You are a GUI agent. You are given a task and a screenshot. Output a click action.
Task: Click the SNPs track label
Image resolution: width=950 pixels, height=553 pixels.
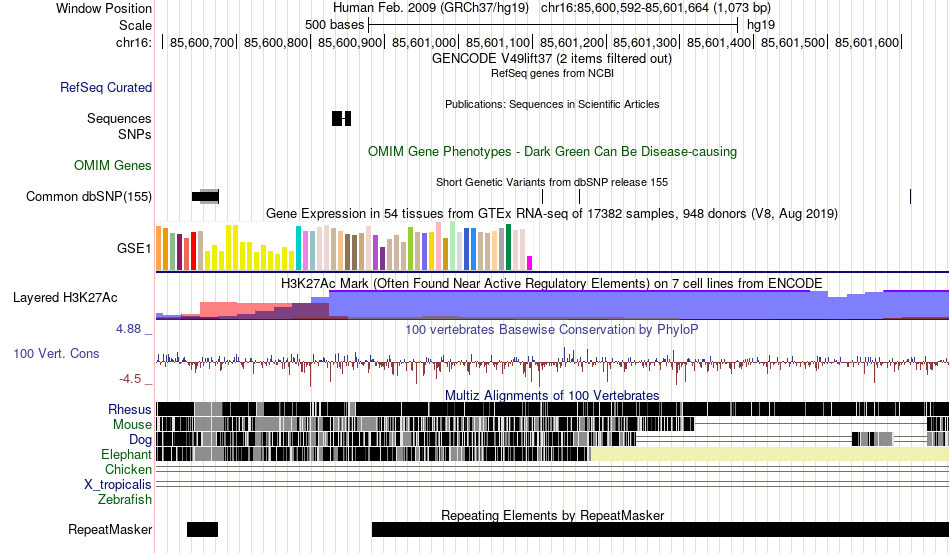point(135,134)
